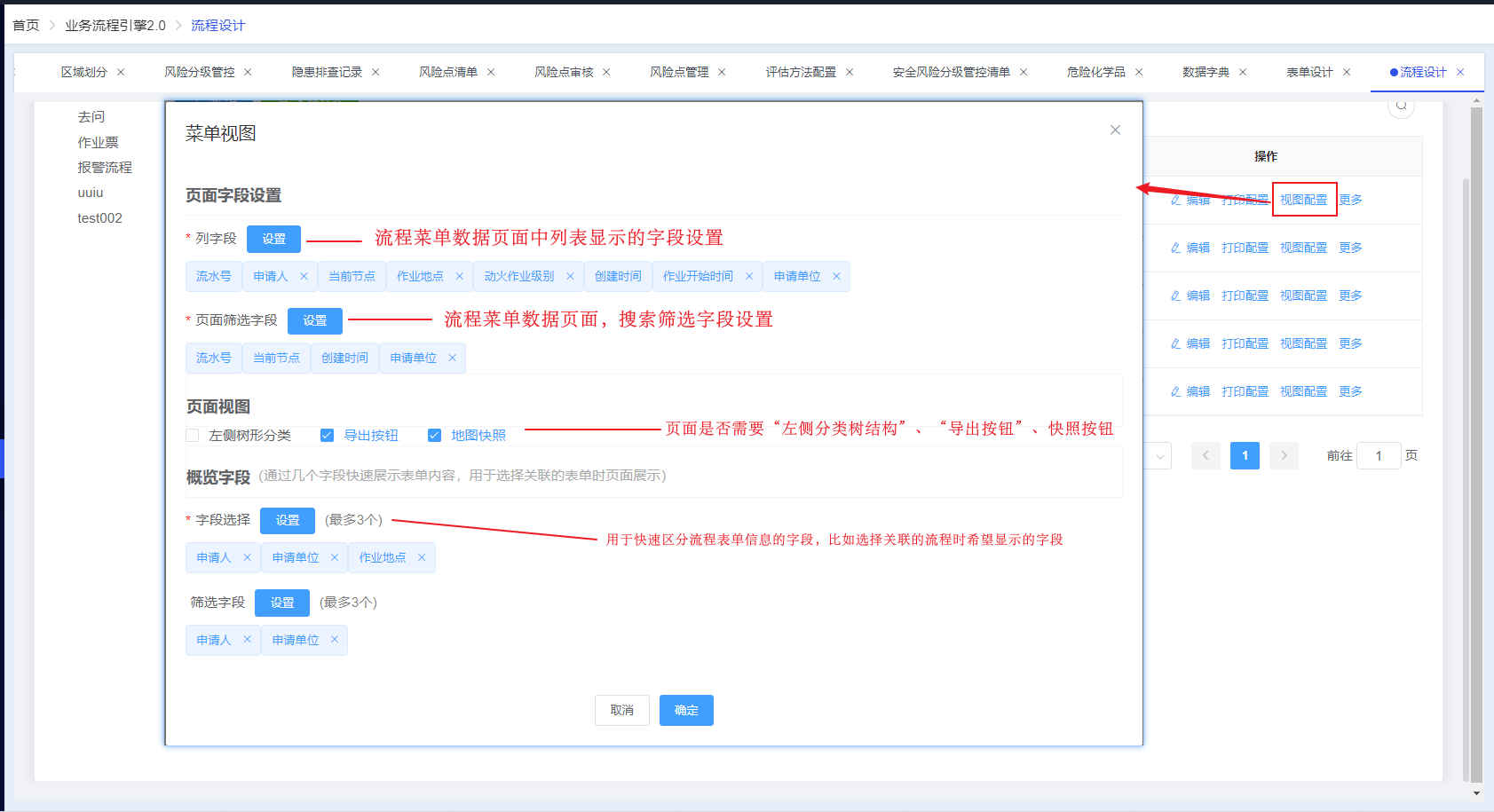The image size is (1494, 812).
Task: Click the search icon above the 操作 column
Action: pos(1401,106)
